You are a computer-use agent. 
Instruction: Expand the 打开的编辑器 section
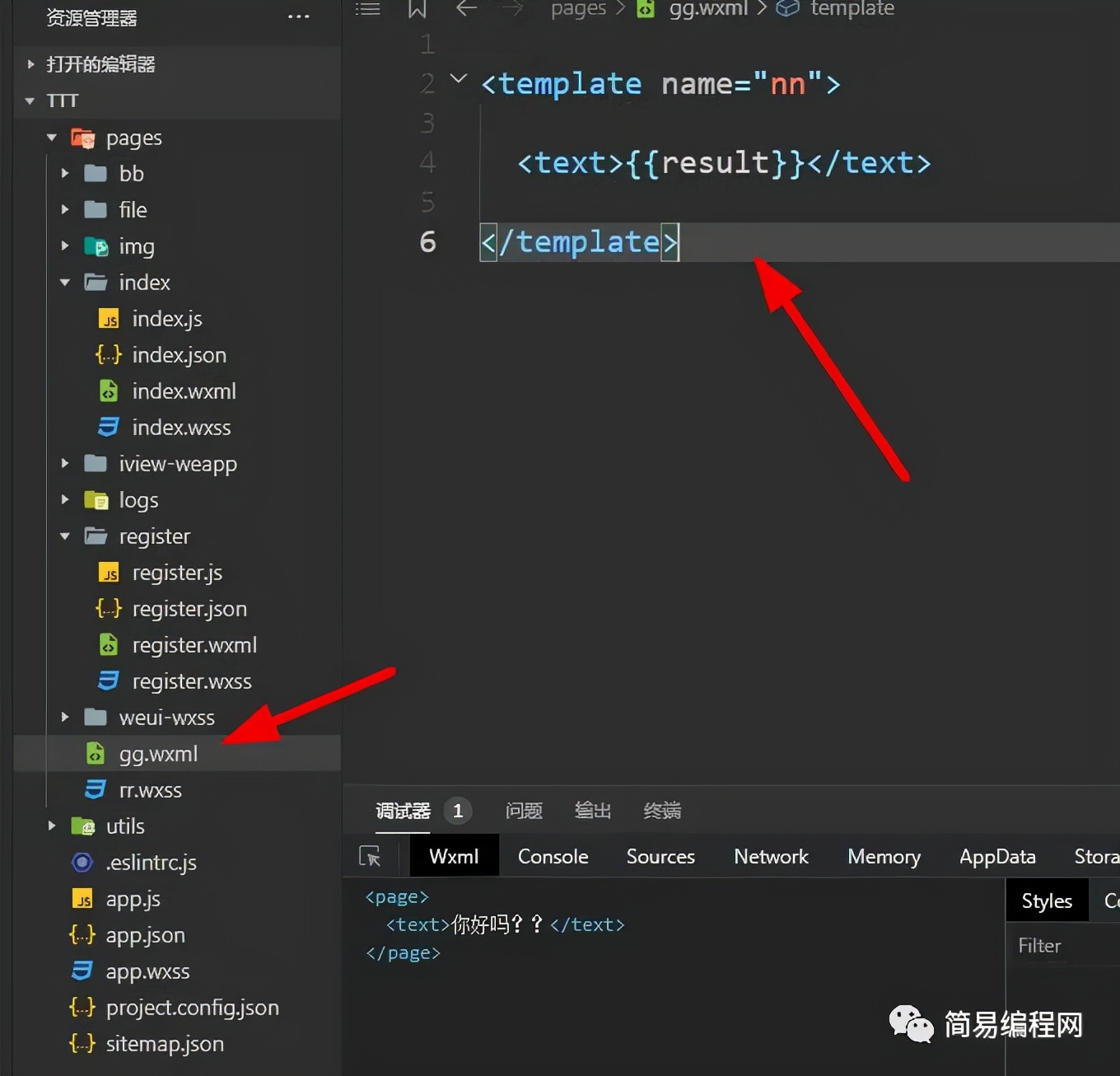pos(31,64)
